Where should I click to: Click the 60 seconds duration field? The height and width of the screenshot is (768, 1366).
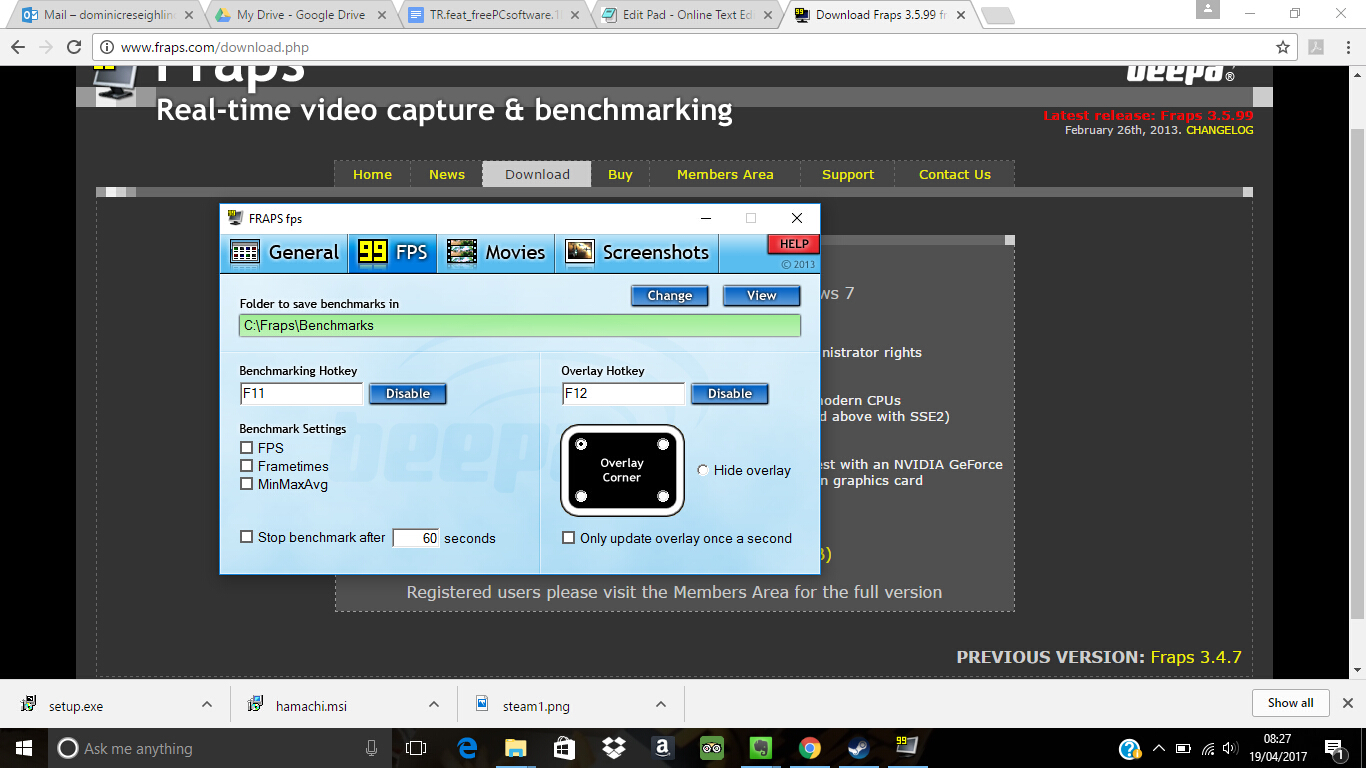[416, 538]
